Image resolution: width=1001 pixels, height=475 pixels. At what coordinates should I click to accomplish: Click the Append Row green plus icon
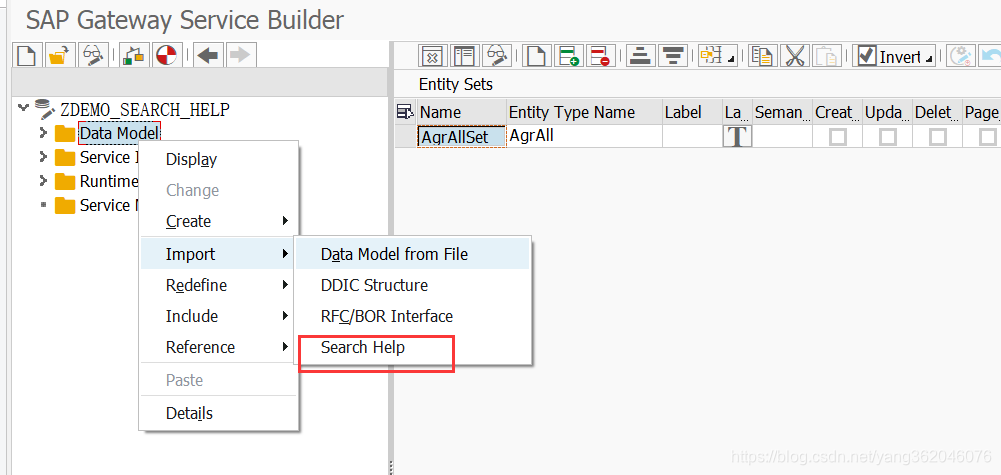pyautogui.click(x=568, y=56)
